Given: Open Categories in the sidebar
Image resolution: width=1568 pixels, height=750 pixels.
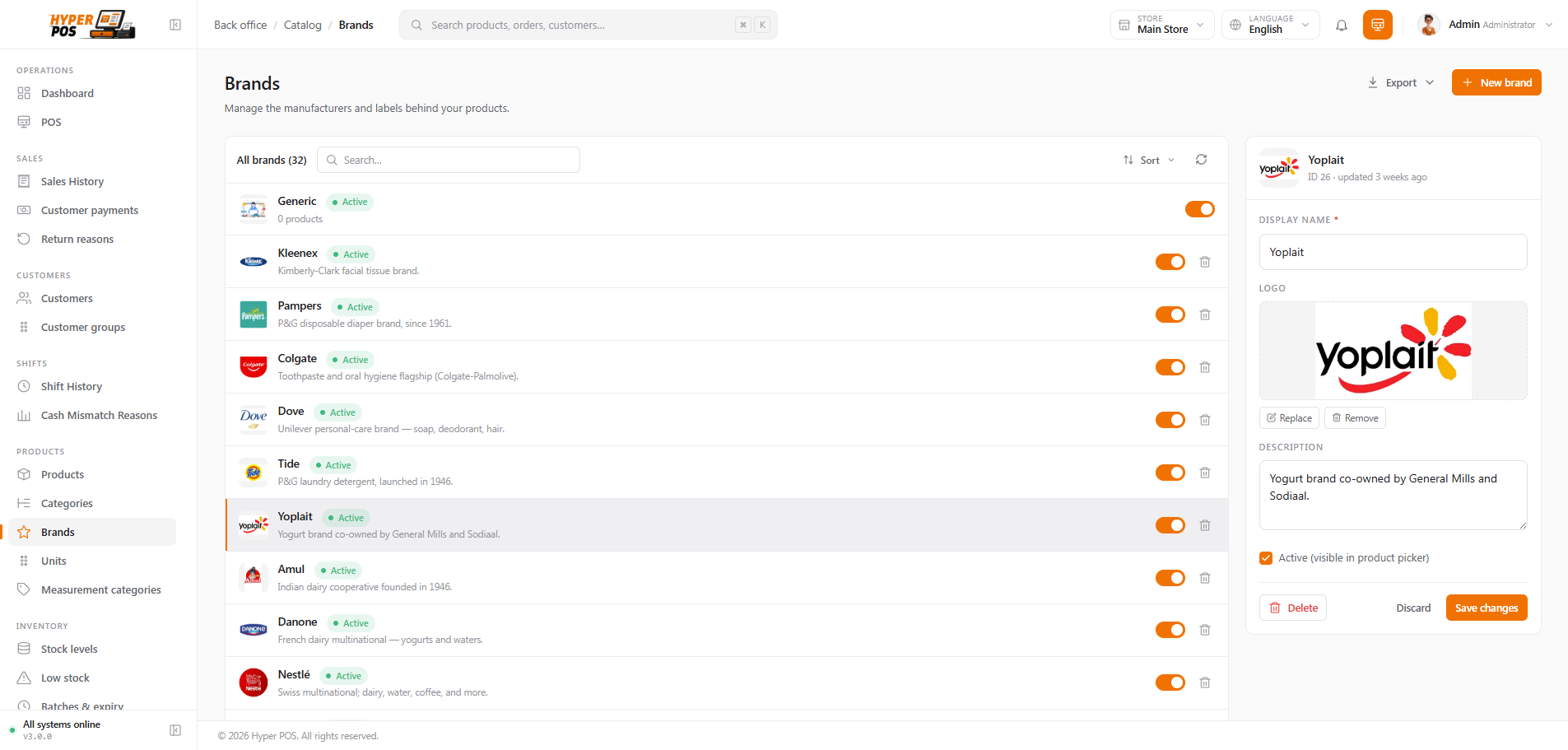Looking at the screenshot, I should point(92,503).
